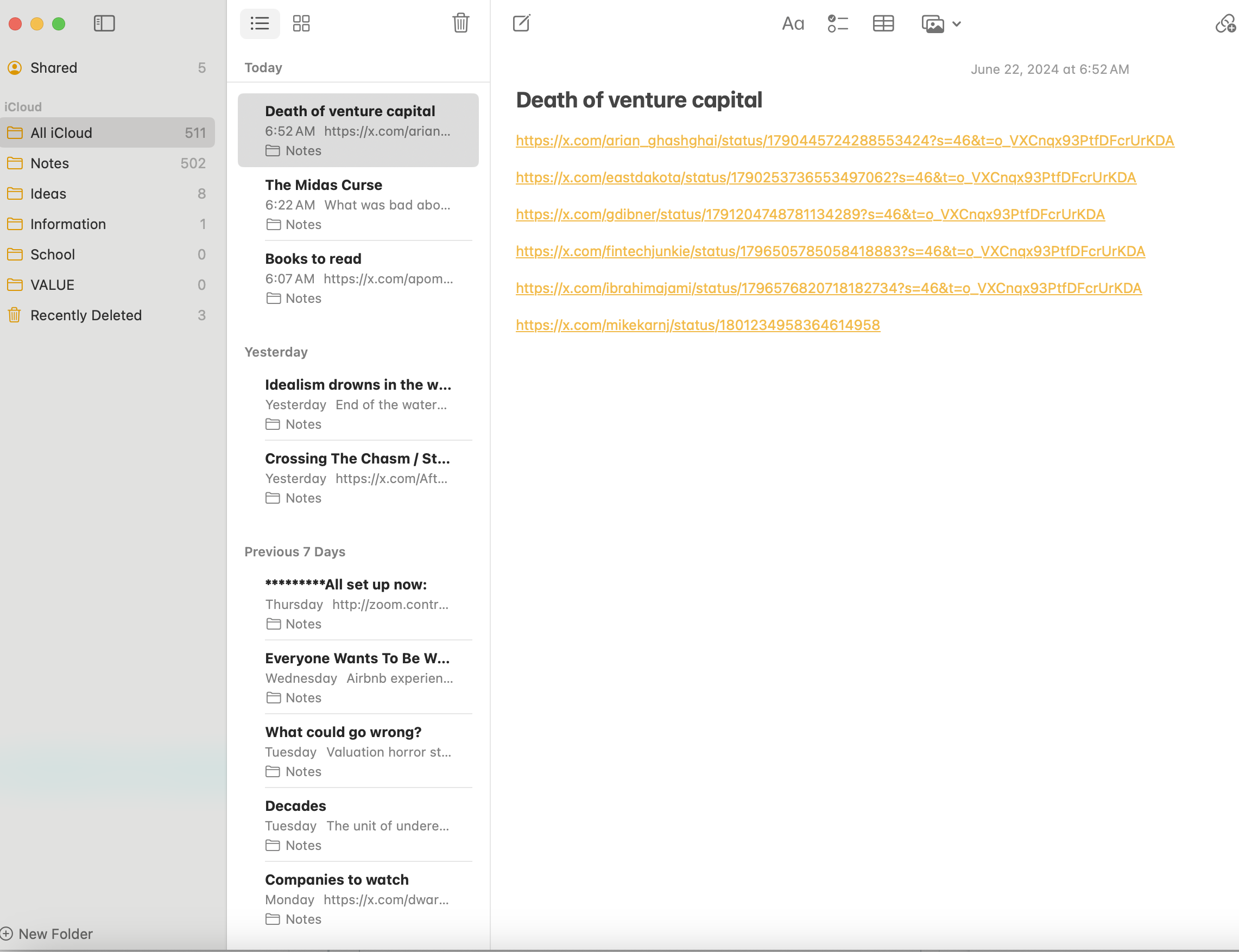Delete note with trash icon
Screen dimensions: 1239x952
(460, 23)
